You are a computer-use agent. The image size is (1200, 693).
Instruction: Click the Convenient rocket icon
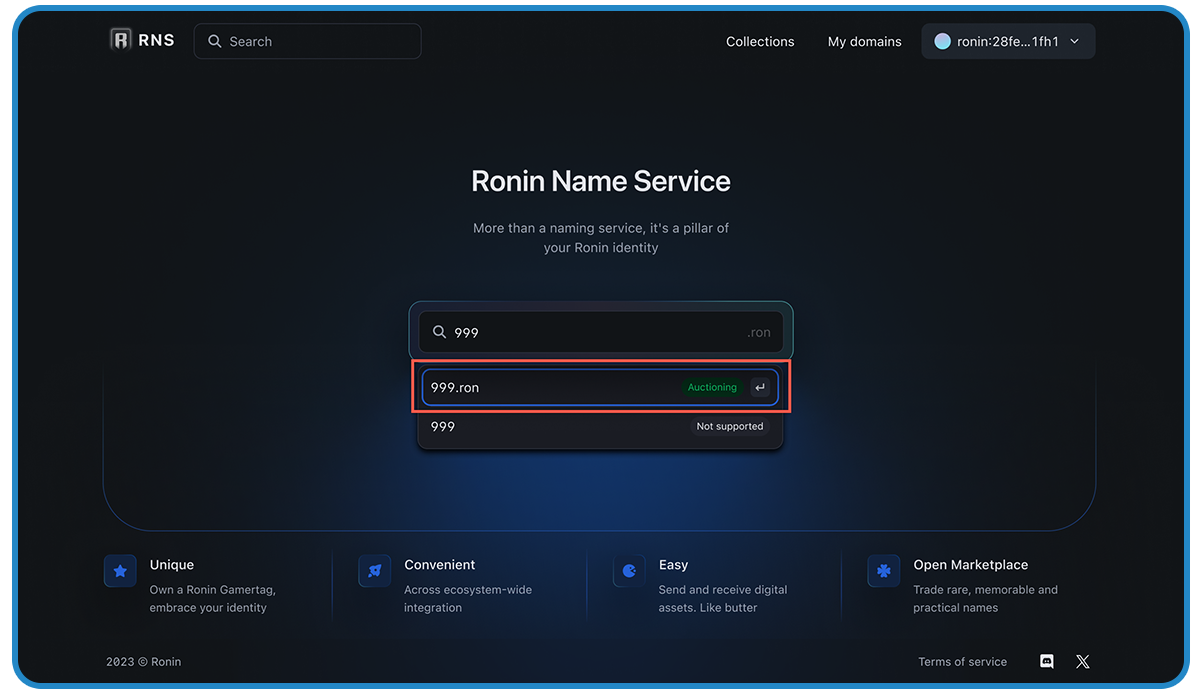pyautogui.click(x=374, y=571)
